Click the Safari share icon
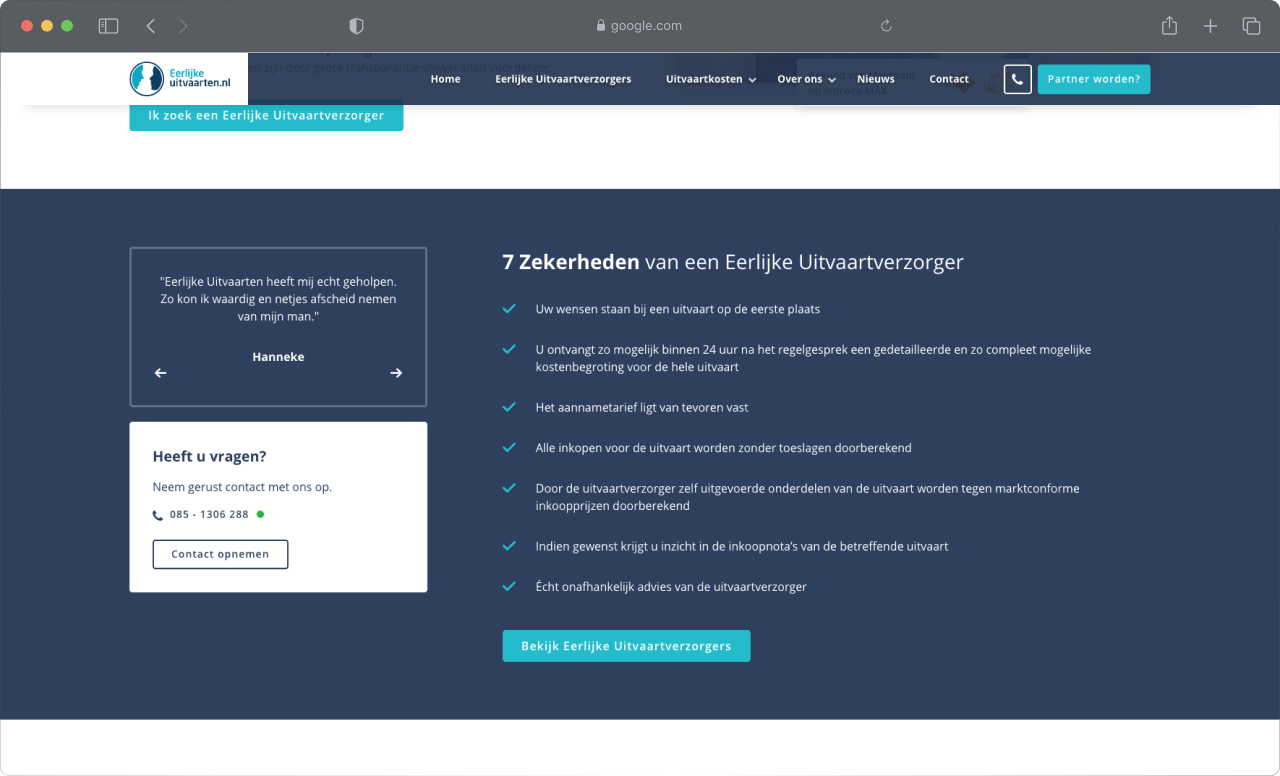Image resolution: width=1280 pixels, height=776 pixels. 1169,26
